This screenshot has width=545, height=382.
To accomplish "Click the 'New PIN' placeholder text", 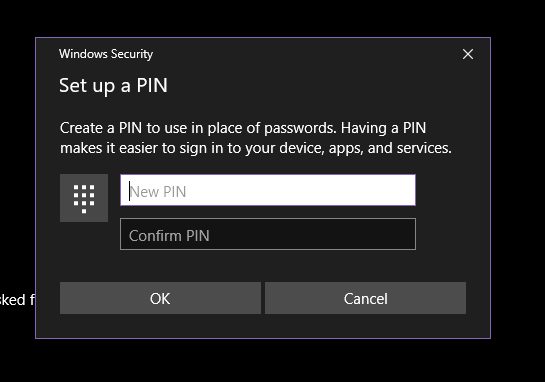I will [x=158, y=192].
